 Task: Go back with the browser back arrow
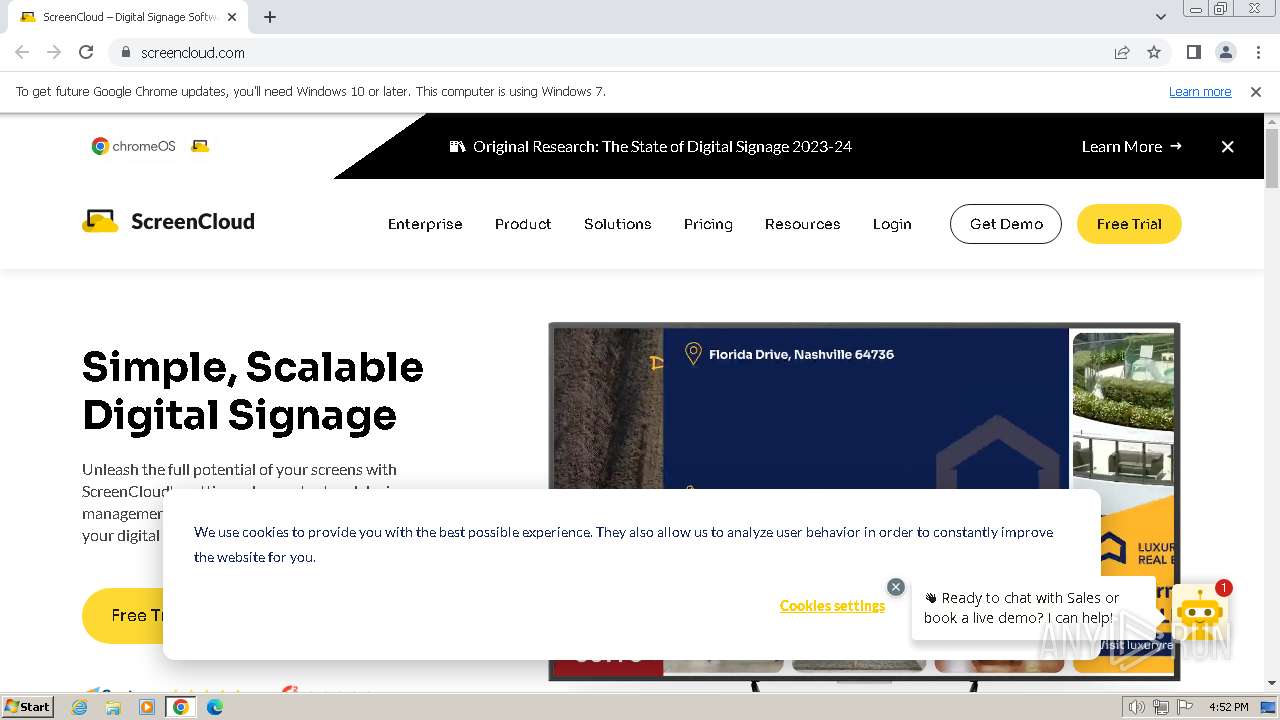click(x=22, y=52)
